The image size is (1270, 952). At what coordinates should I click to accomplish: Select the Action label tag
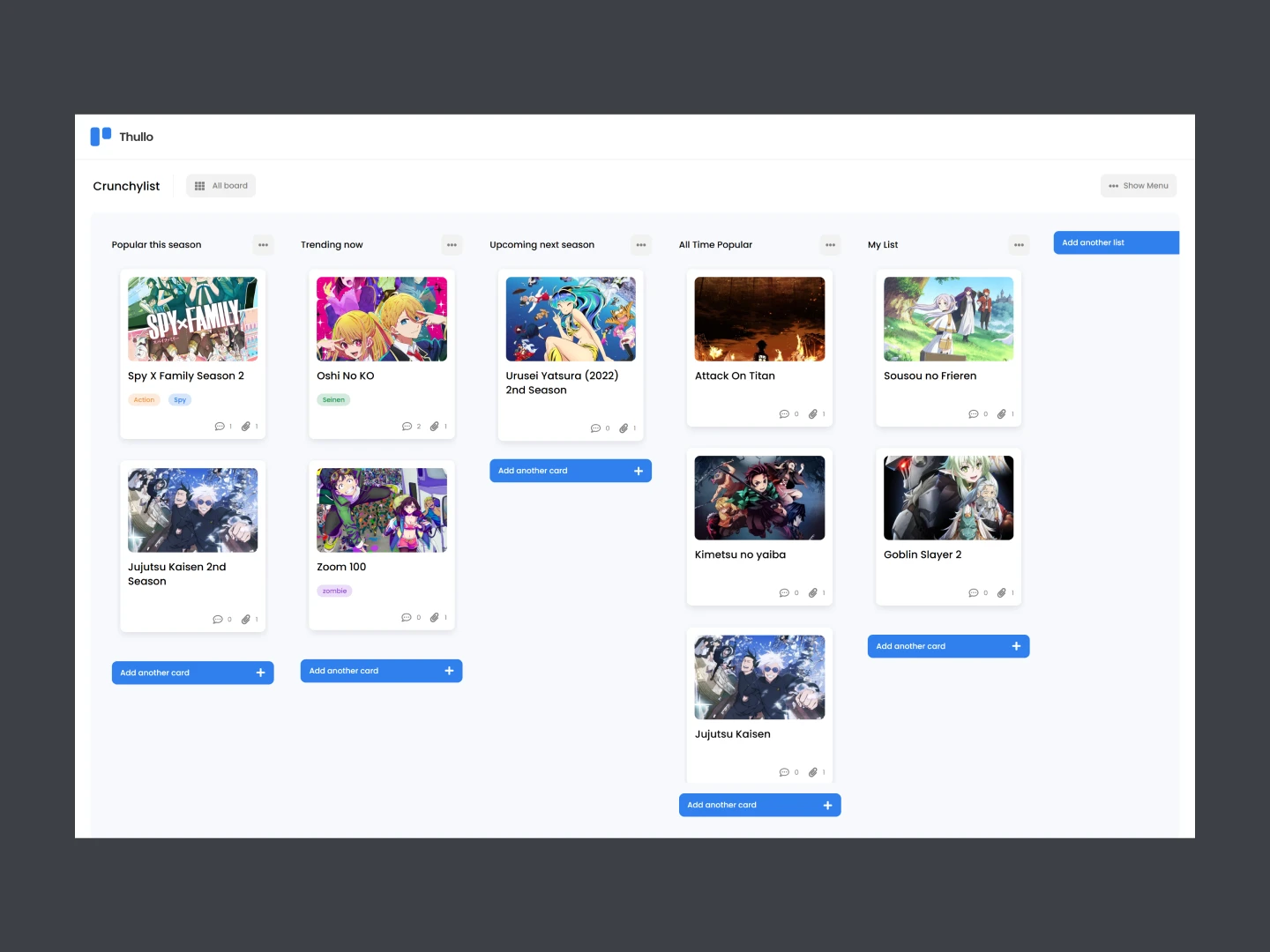(x=144, y=400)
